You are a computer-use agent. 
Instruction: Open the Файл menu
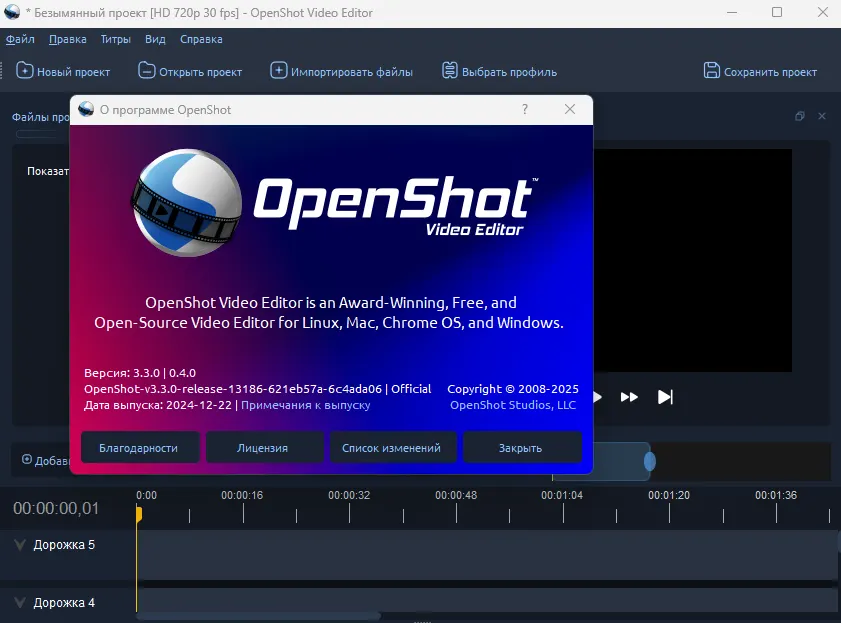[20, 39]
